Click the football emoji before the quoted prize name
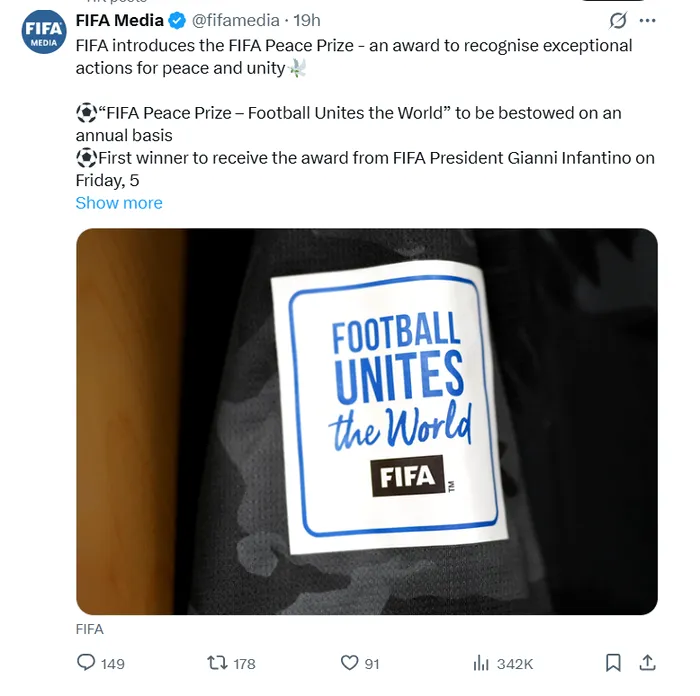Viewport: 700px width, 696px height. pos(87,113)
